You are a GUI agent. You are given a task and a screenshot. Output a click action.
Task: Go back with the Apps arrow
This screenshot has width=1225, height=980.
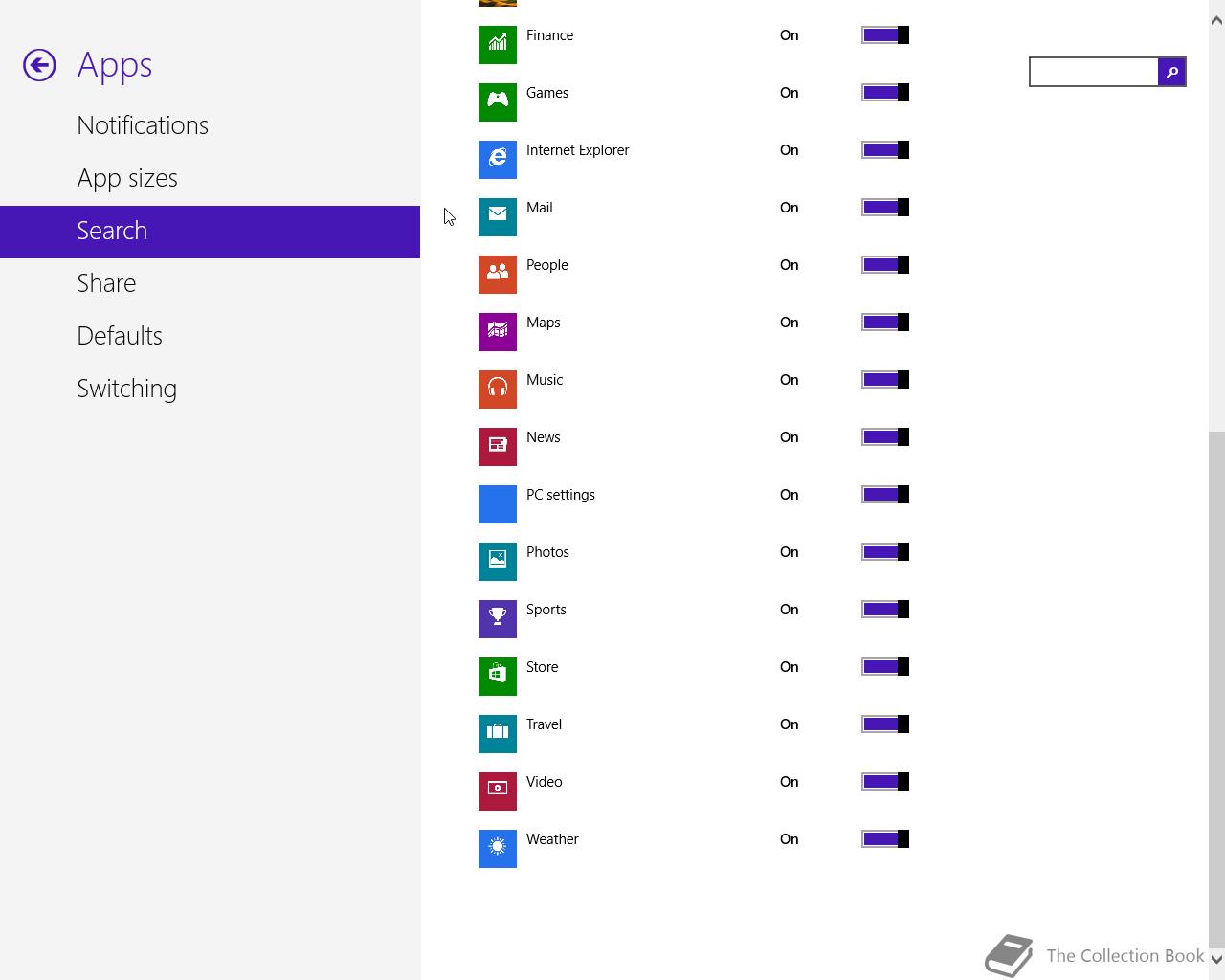pos(39,65)
